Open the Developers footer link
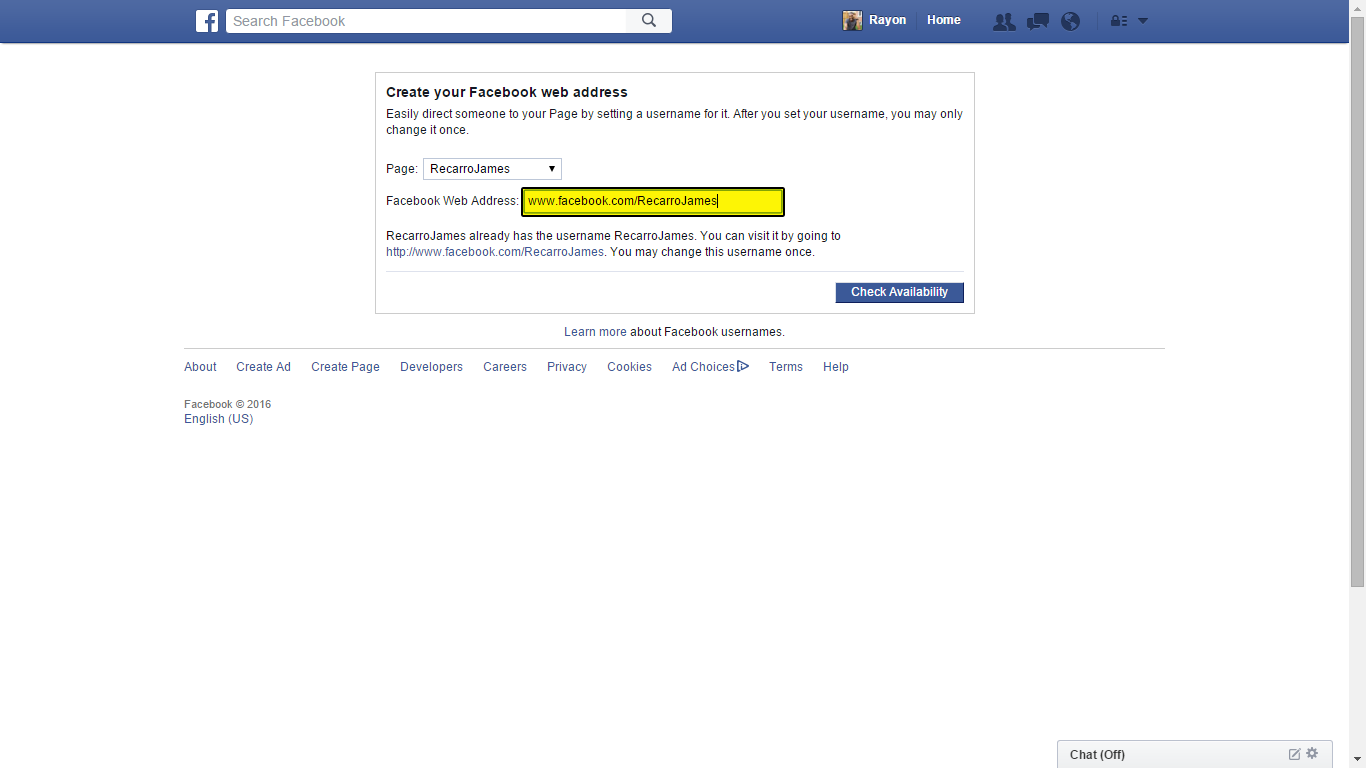The height and width of the screenshot is (768, 1366). (x=431, y=367)
